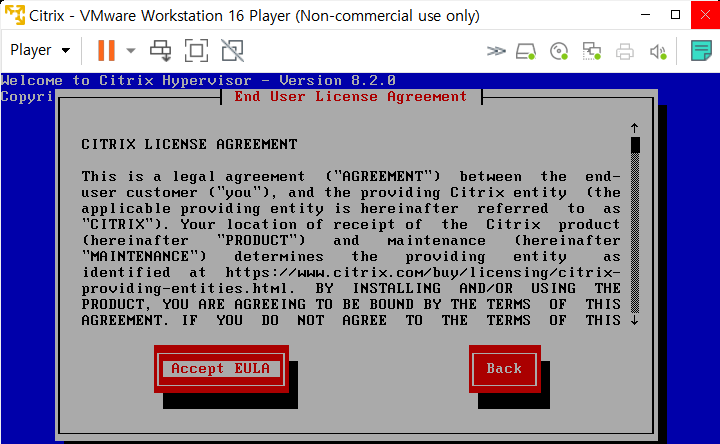720x444 pixels.
Task: Maximize the VMware Player window
Action: pyautogui.click(x=675, y=15)
